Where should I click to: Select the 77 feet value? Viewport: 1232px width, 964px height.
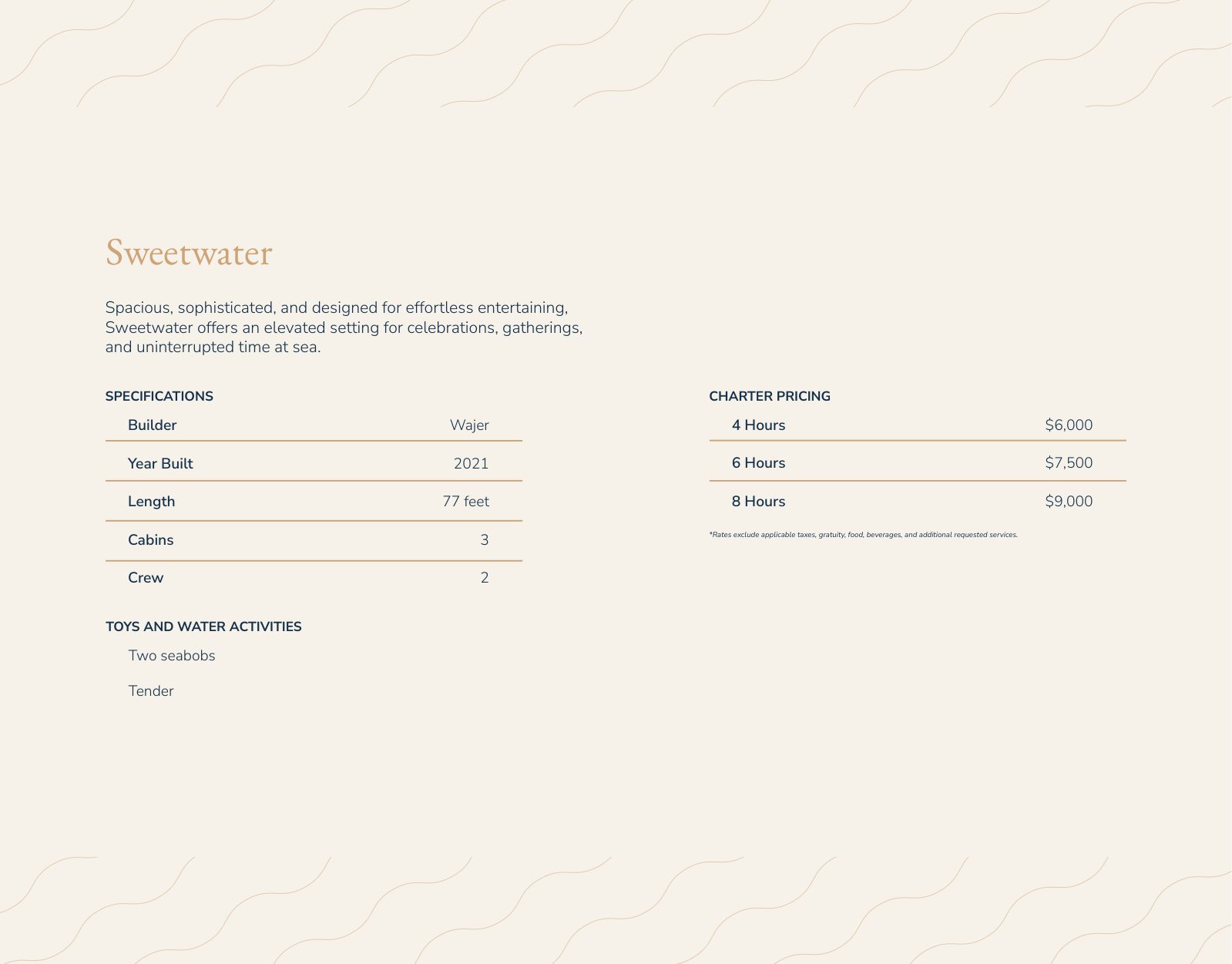coord(465,502)
